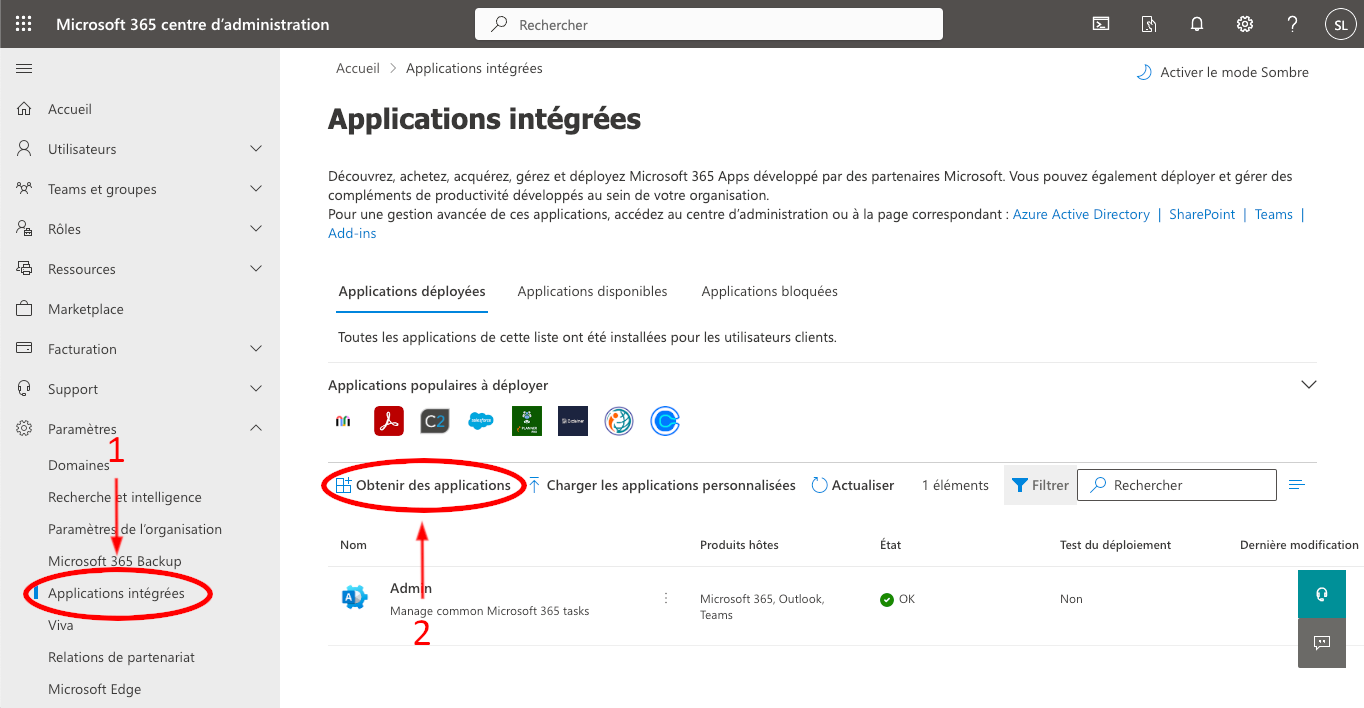
Task: Open the headset support floating button
Action: click(x=1322, y=594)
